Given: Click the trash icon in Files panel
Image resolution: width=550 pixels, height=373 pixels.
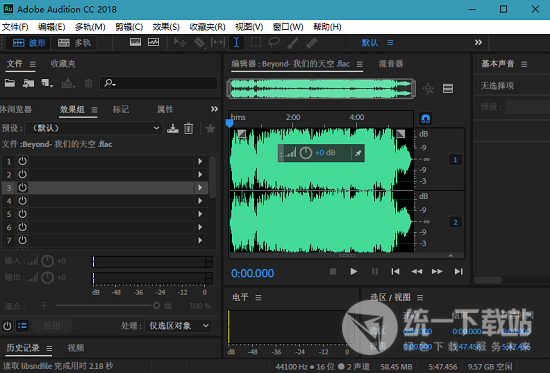Looking at the screenshot, I should coord(88,83).
